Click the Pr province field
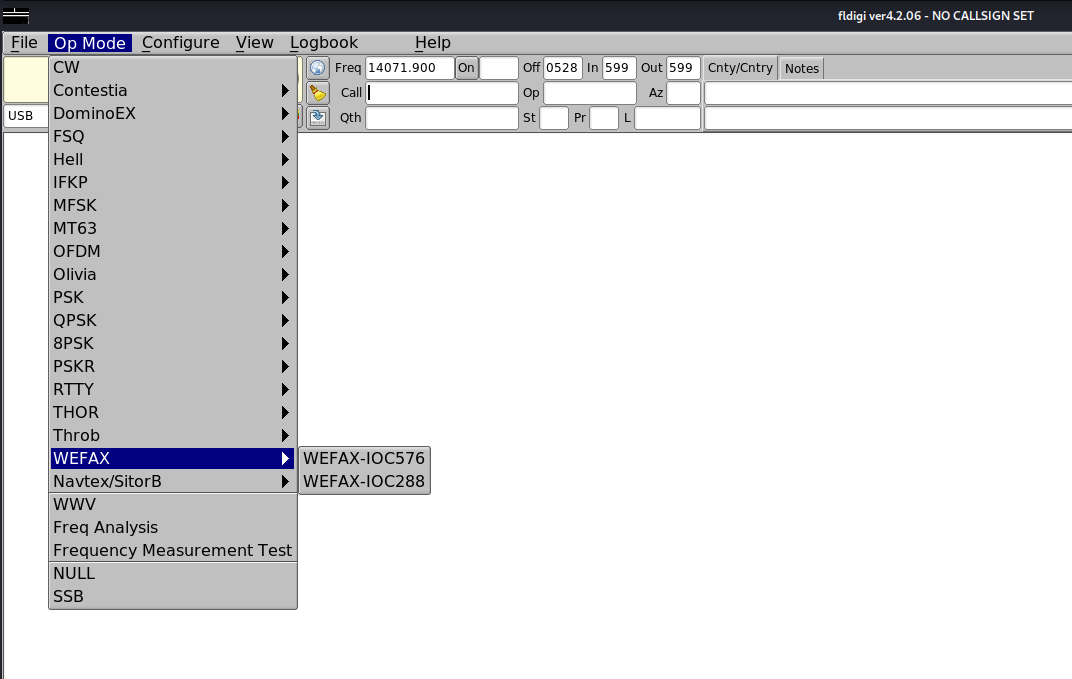This screenshot has height=679, width=1072. (604, 117)
